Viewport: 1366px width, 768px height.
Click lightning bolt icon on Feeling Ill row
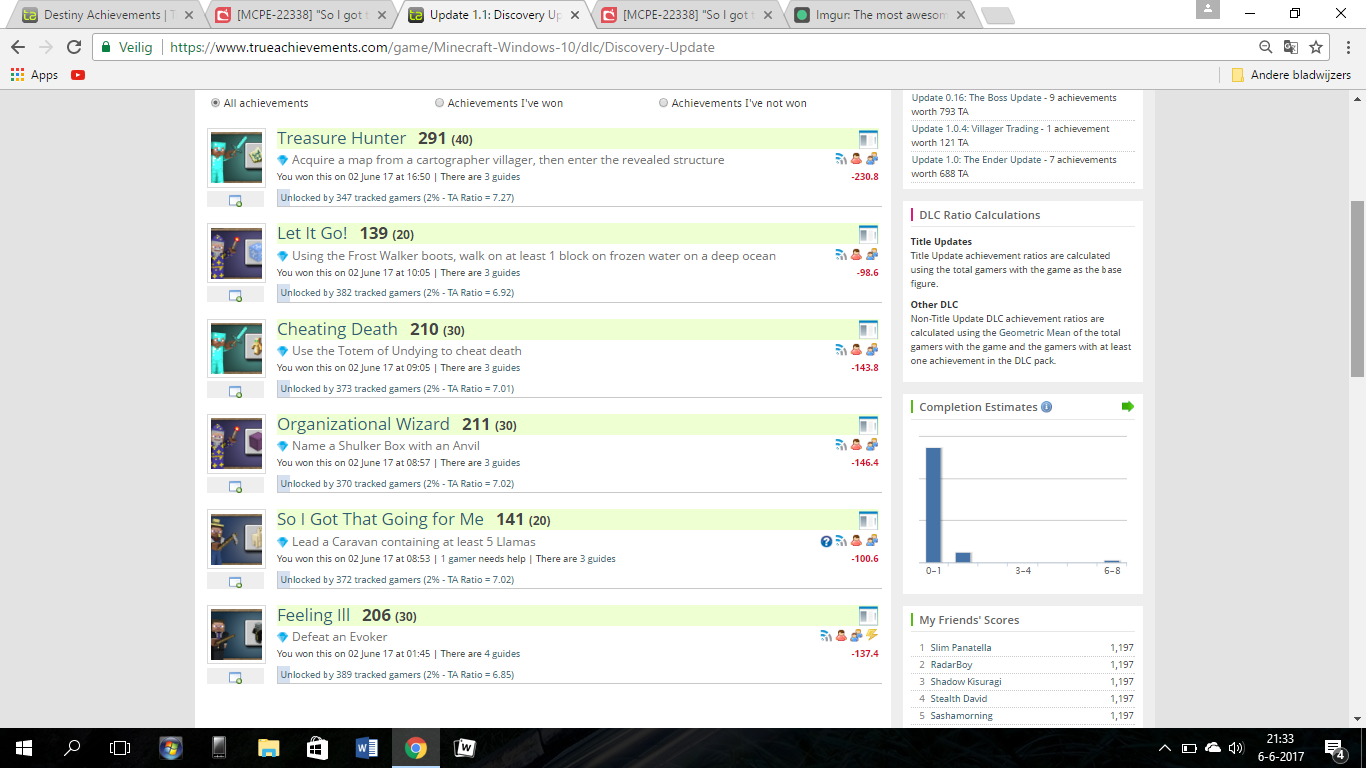[872, 636]
